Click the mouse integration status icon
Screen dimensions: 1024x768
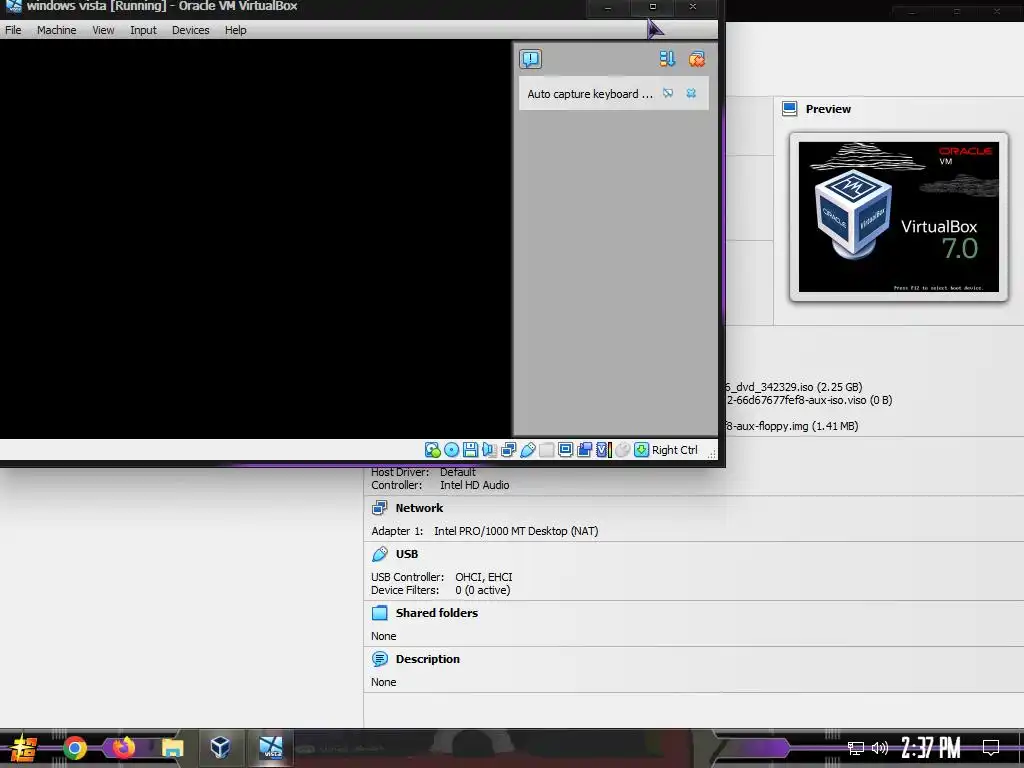623,450
